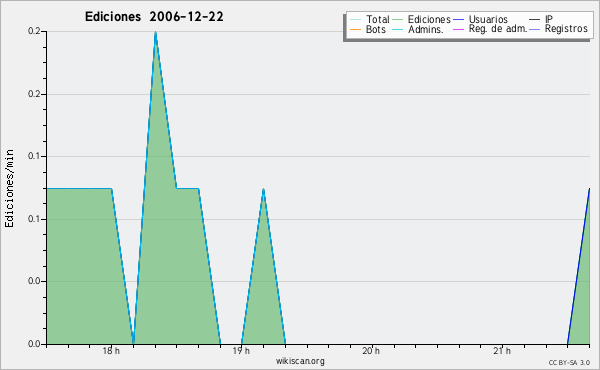Click the chart title Ediciones 2006-12-22

pos(154,17)
